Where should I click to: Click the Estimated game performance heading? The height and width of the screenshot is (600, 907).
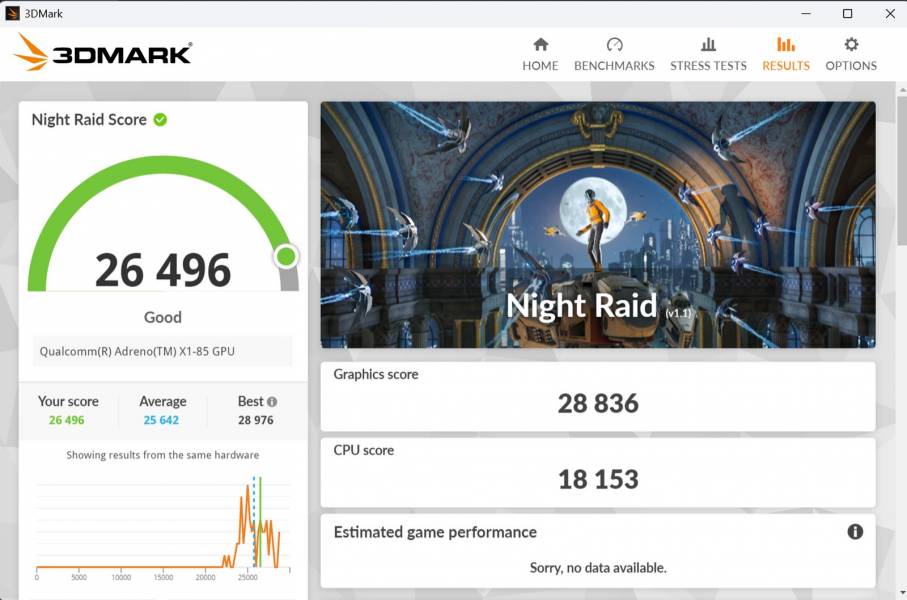(435, 532)
